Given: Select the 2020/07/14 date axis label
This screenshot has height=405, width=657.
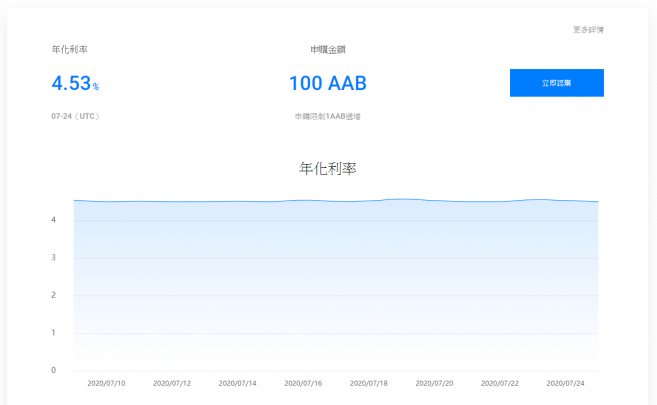Looking at the screenshot, I should coord(237,383).
